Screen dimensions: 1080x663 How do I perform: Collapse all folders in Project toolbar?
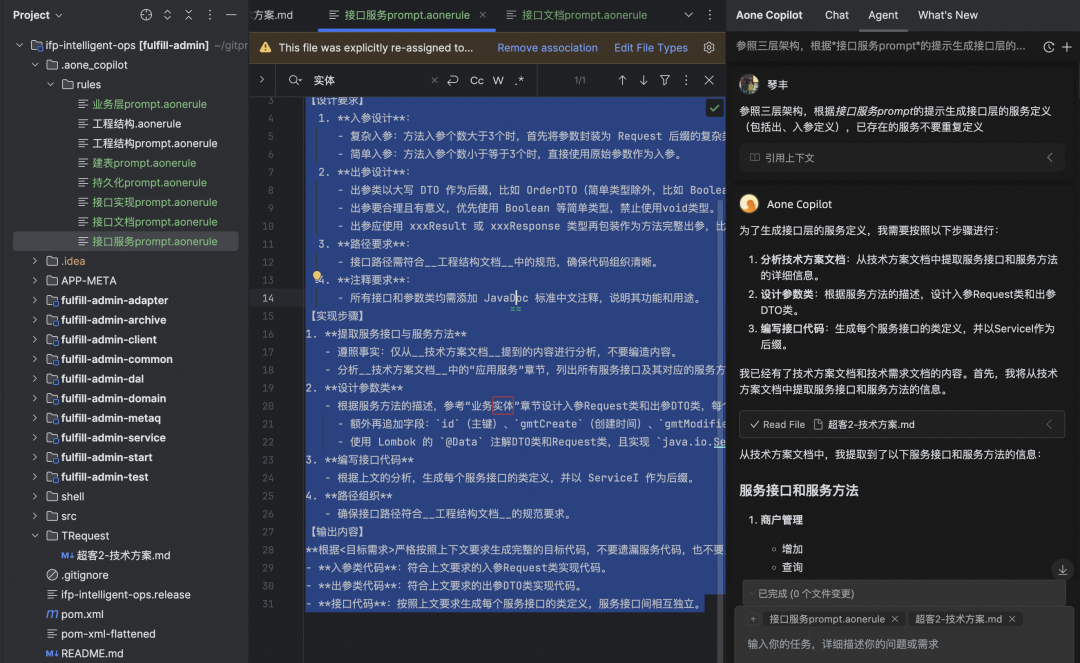[189, 14]
